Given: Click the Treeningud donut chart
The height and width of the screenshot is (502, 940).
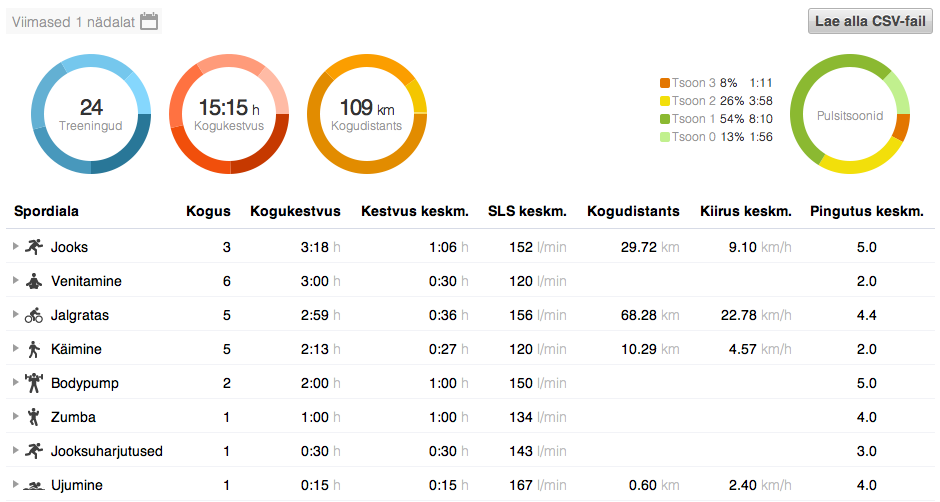Looking at the screenshot, I should (x=91, y=113).
